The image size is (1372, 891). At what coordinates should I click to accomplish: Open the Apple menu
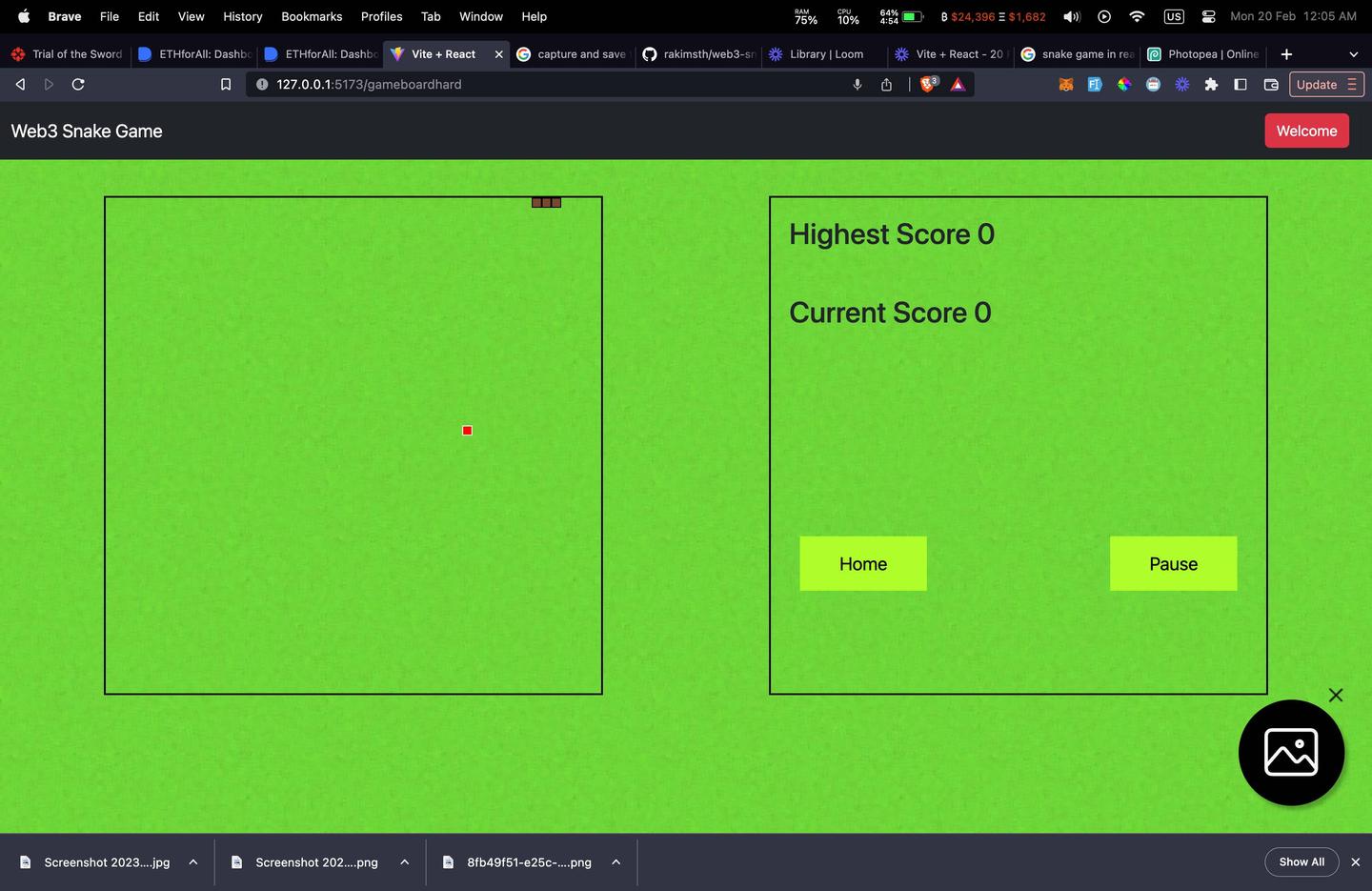coord(24,16)
